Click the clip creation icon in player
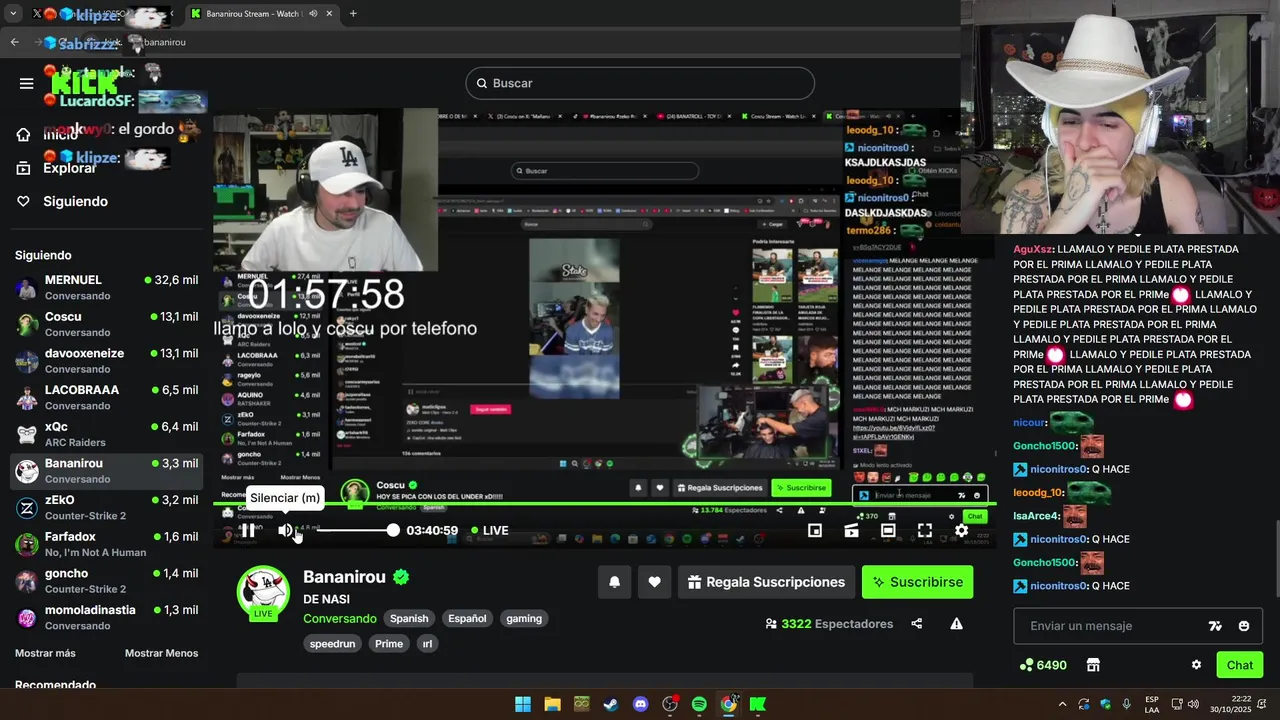 [851, 531]
